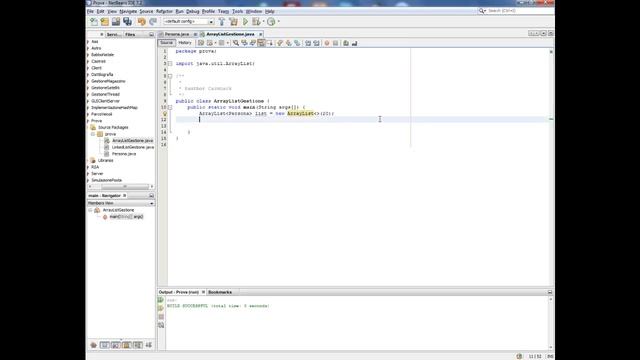Click the Save All toolbar icon

pyautogui.click(x=127, y=22)
